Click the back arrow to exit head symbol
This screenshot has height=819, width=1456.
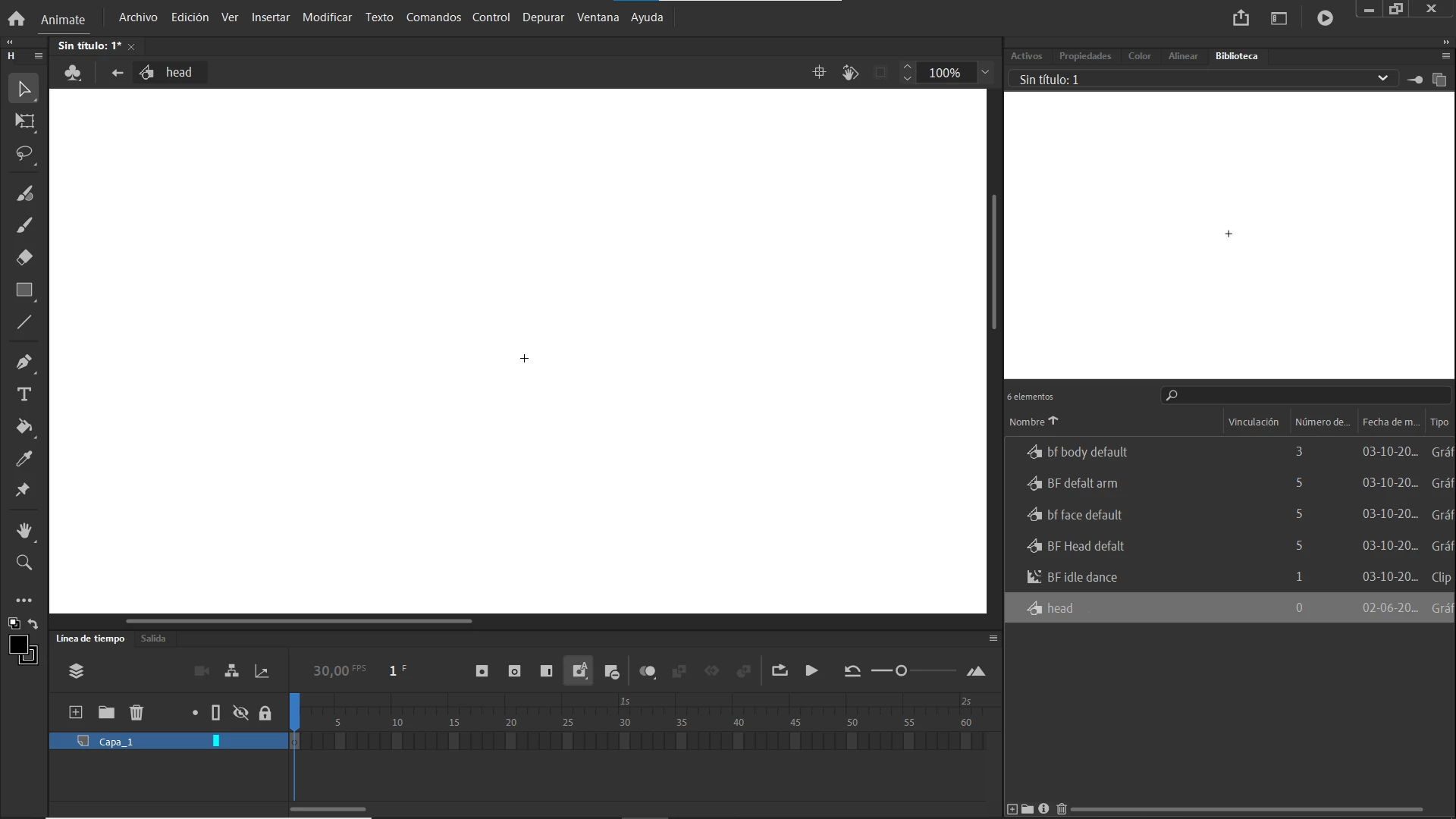pos(117,73)
